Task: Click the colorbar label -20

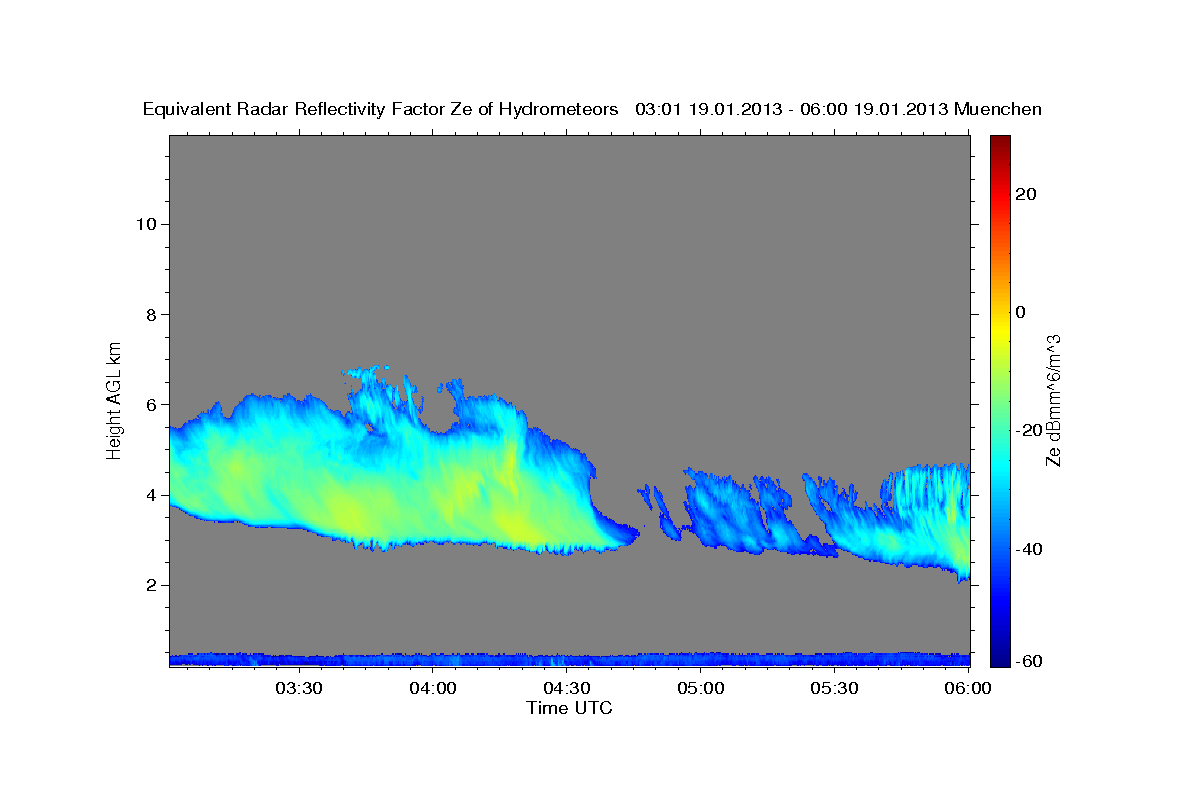Action: 1029,430
